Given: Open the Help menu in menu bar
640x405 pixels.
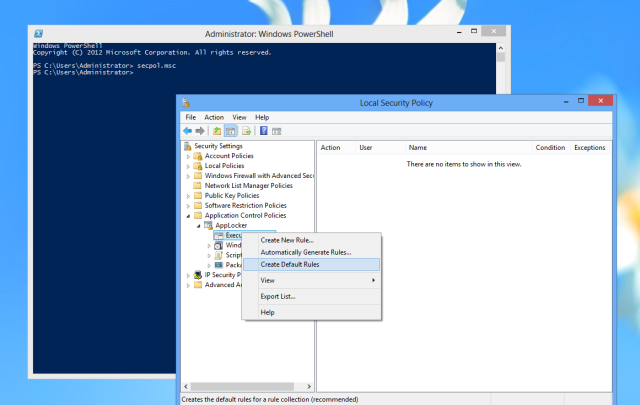Looking at the screenshot, I should point(262,117).
